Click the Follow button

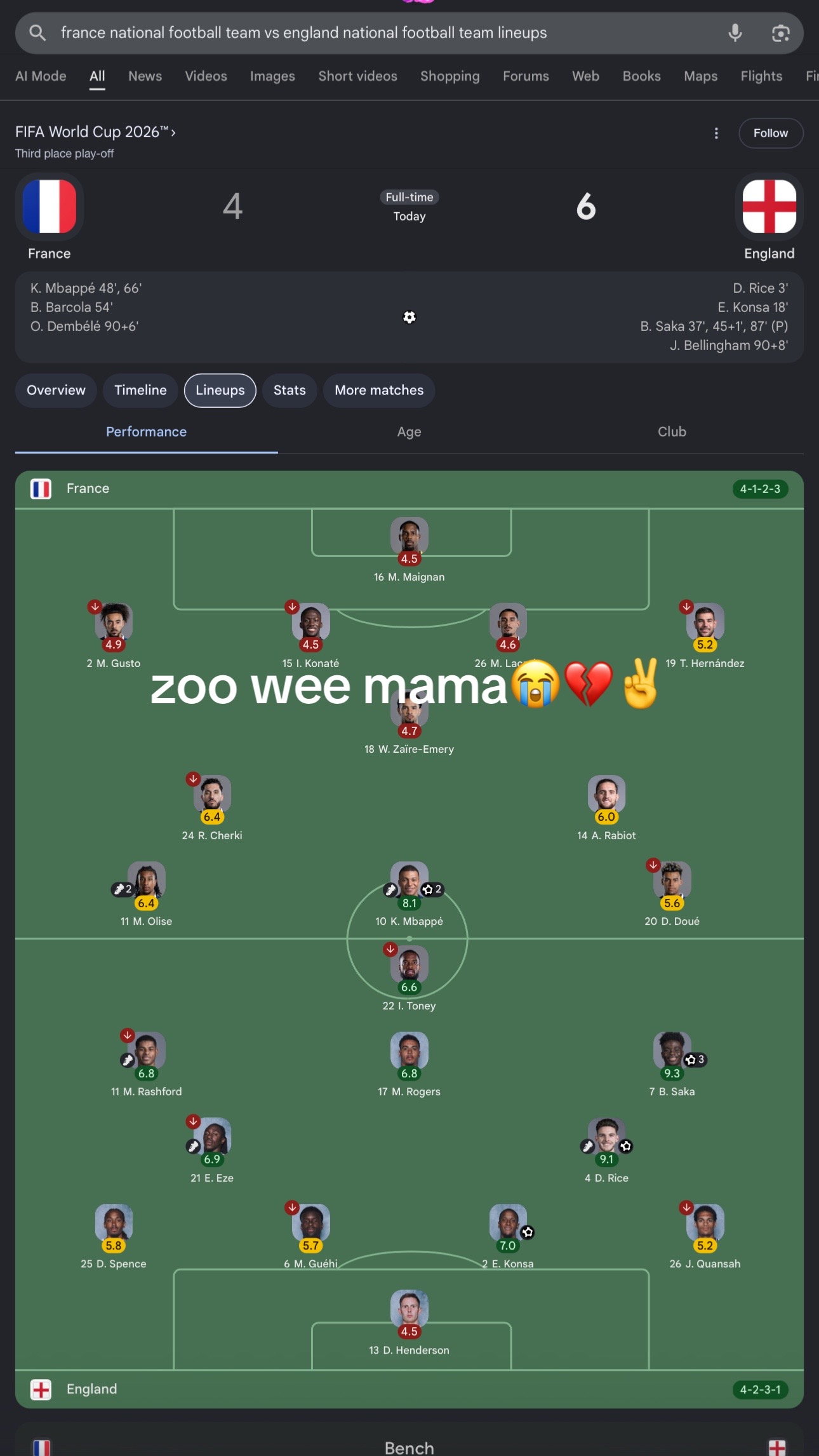click(x=771, y=133)
